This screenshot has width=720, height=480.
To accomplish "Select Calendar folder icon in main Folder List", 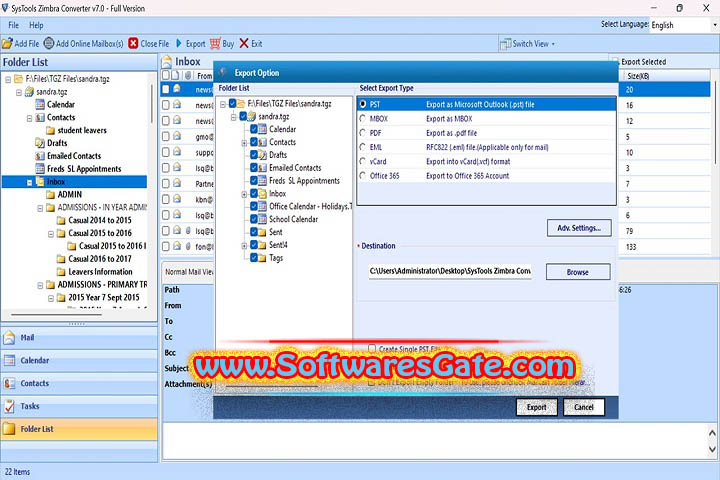I will (40, 104).
